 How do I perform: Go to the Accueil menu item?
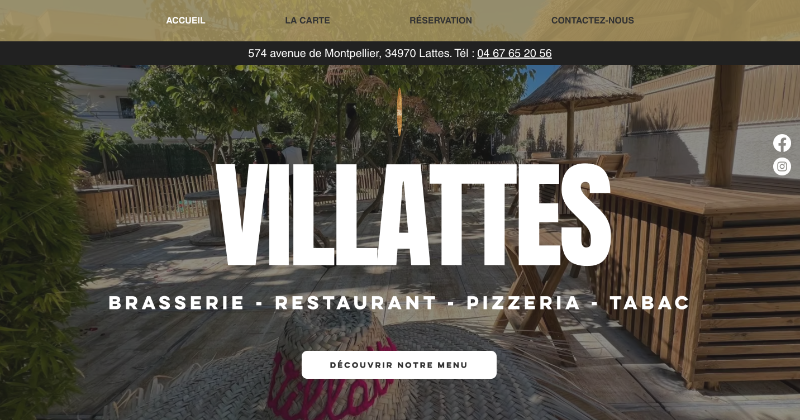pyautogui.click(x=186, y=20)
